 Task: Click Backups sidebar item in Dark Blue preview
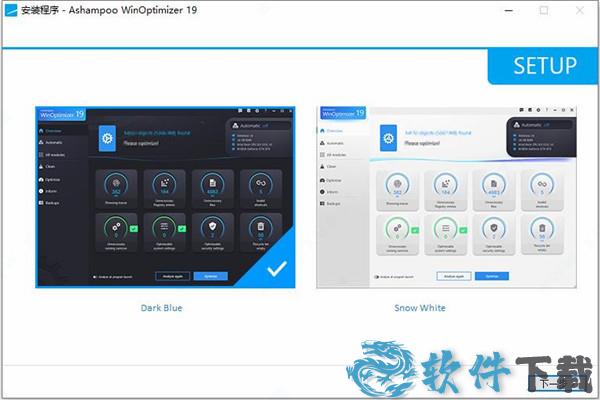(52, 201)
